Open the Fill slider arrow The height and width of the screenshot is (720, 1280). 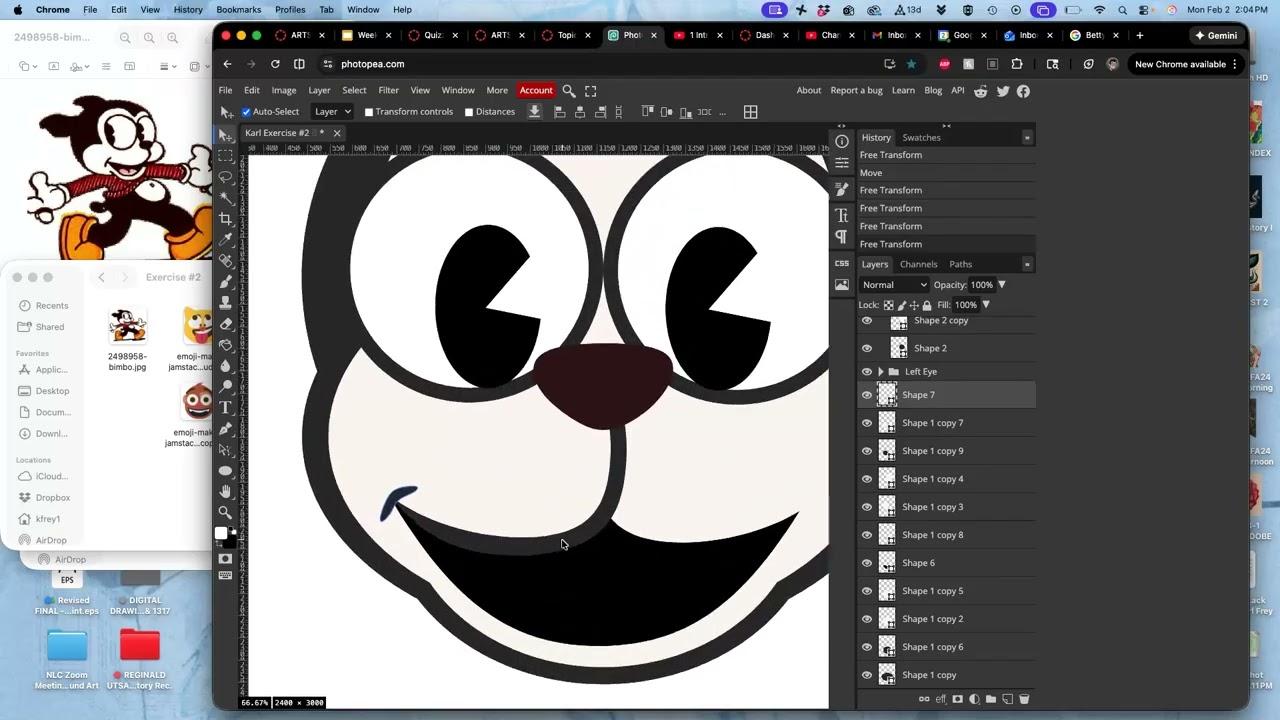click(x=985, y=305)
